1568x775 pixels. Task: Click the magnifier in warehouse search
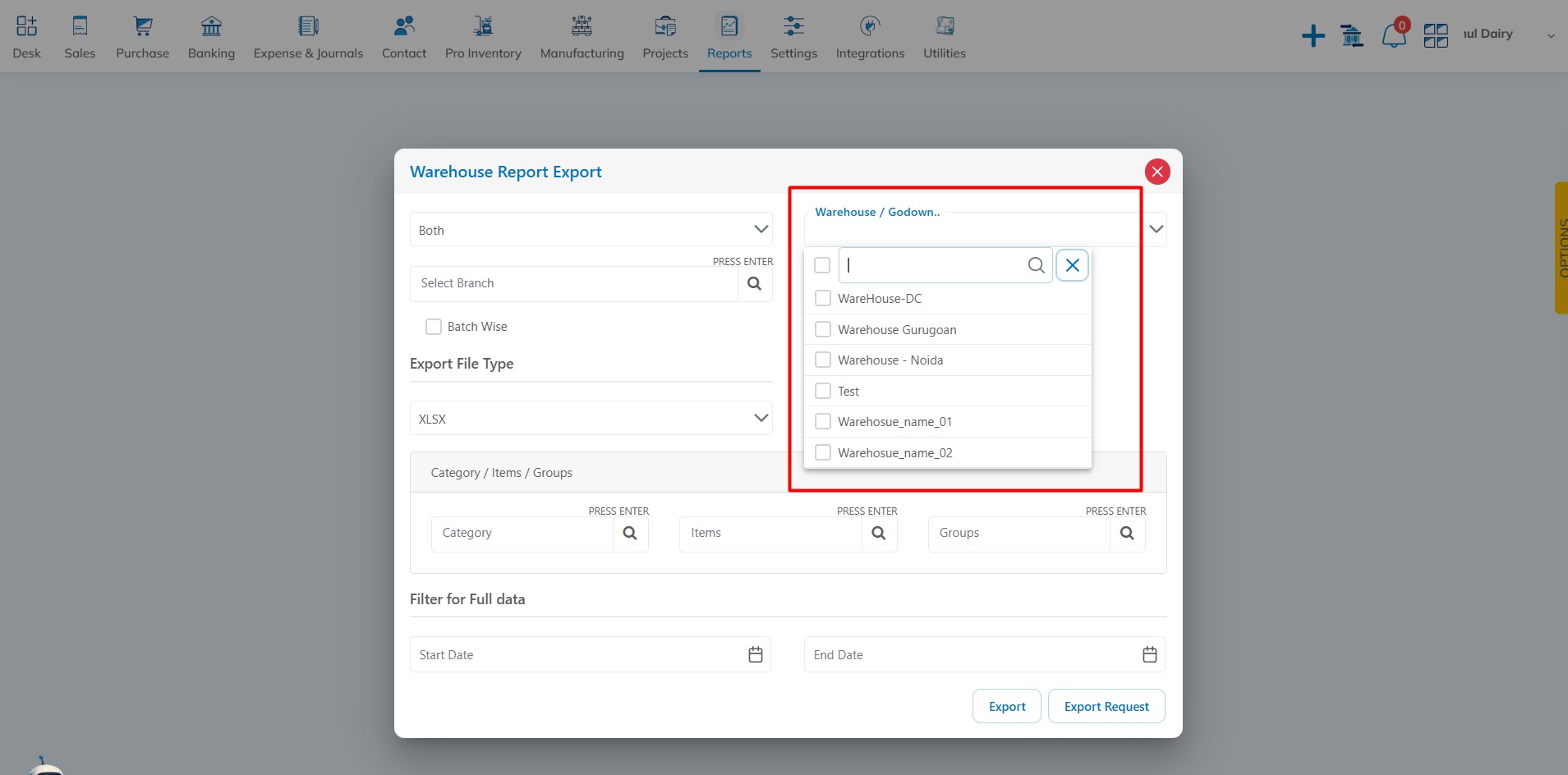(1037, 265)
